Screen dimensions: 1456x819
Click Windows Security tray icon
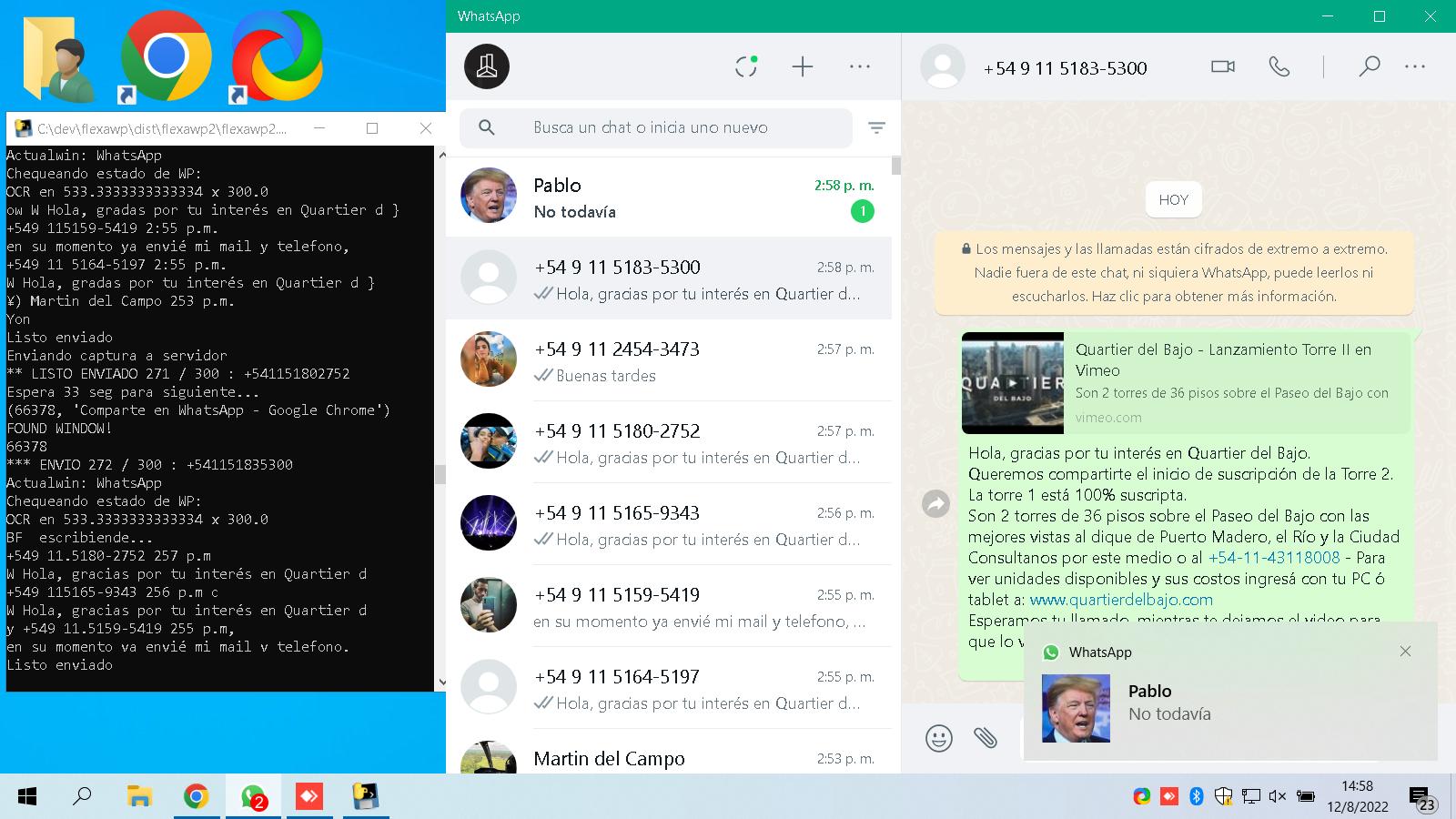pos(1224,797)
